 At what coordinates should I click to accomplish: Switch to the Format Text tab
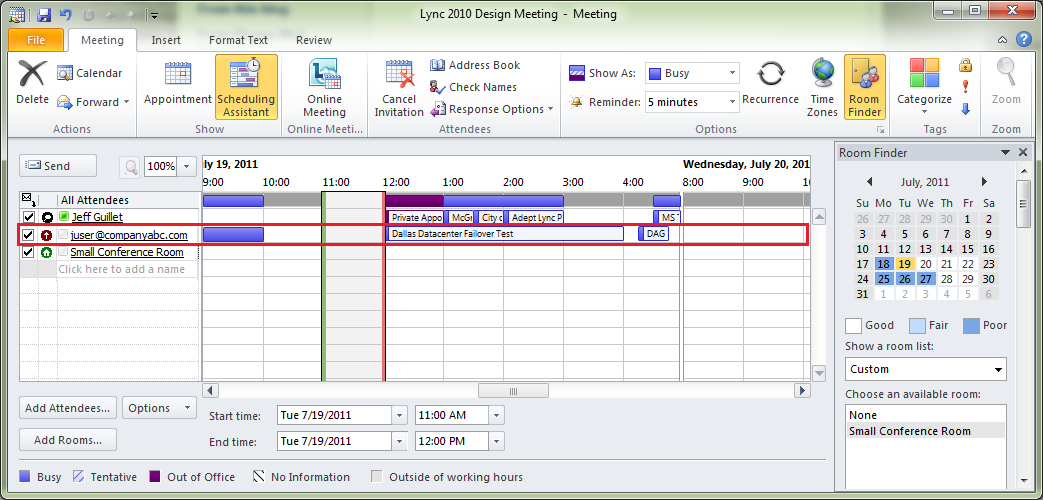pyautogui.click(x=238, y=40)
